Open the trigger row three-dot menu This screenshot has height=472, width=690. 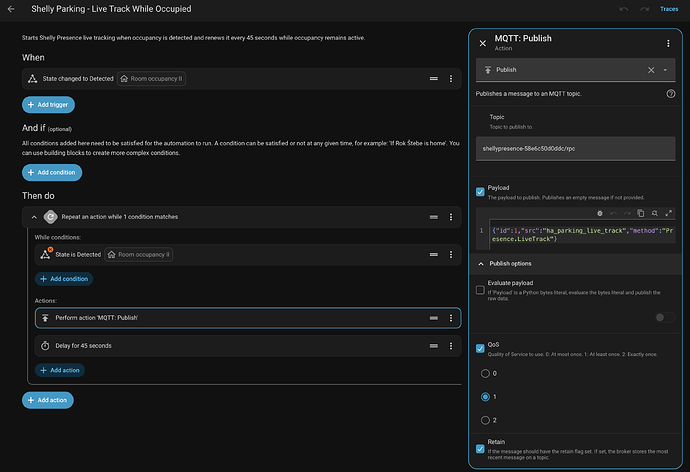(451, 79)
